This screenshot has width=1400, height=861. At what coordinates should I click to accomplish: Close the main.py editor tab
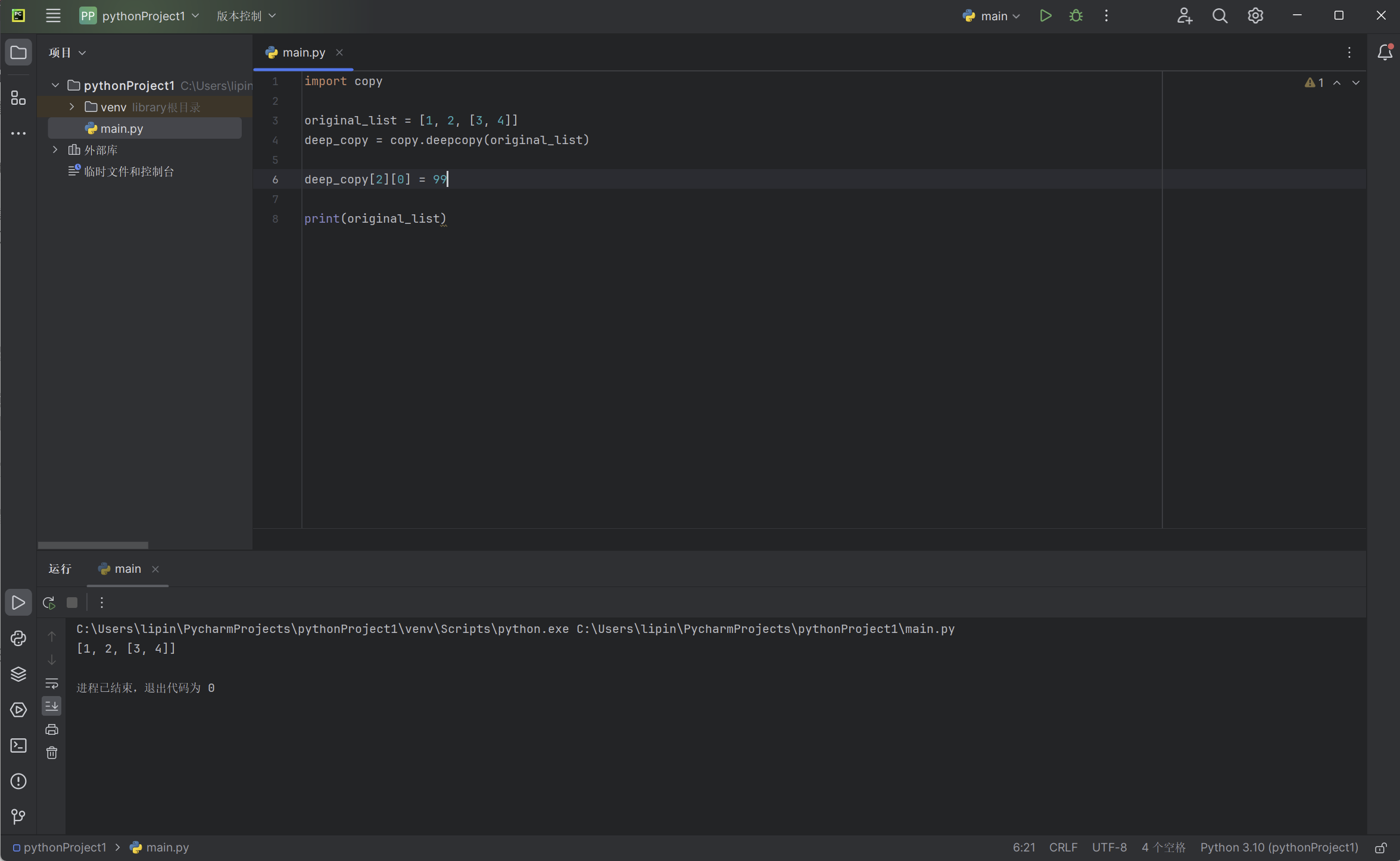339,53
